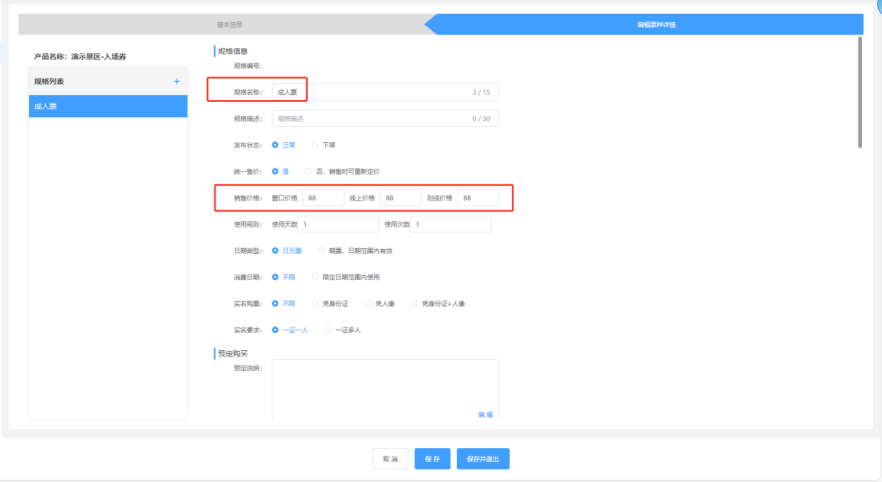
Task: Select 正常 for publish status
Action: click(275, 145)
